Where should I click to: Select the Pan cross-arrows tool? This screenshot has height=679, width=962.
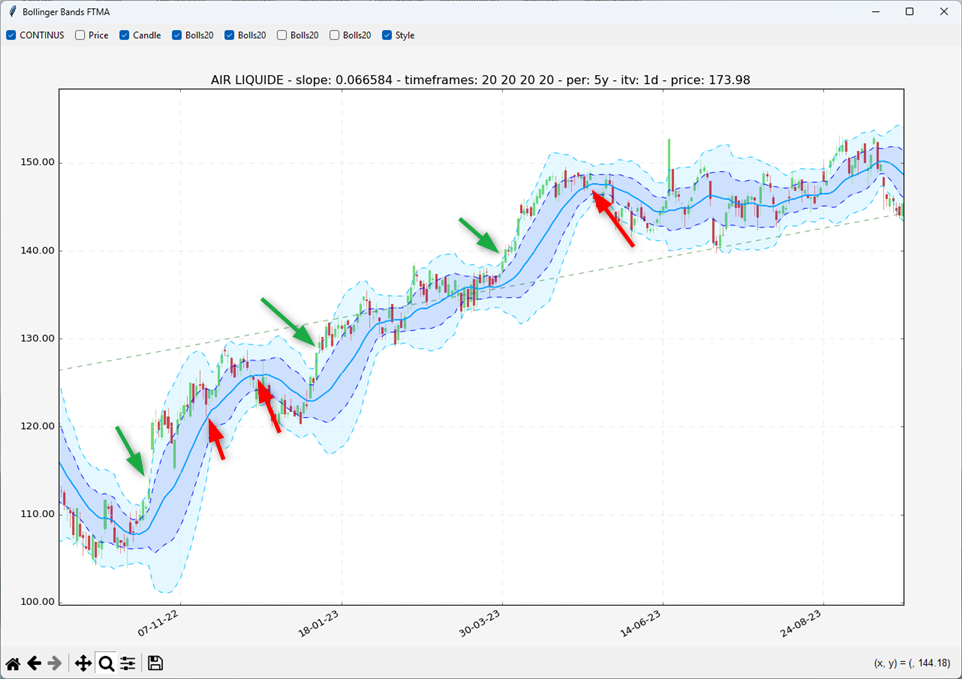(x=83, y=663)
